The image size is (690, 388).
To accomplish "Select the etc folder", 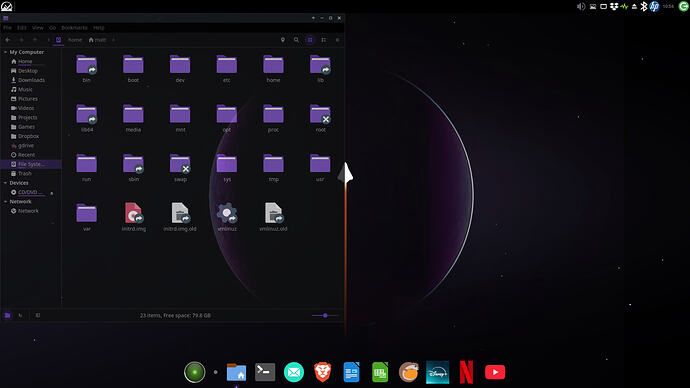I will 227,65.
